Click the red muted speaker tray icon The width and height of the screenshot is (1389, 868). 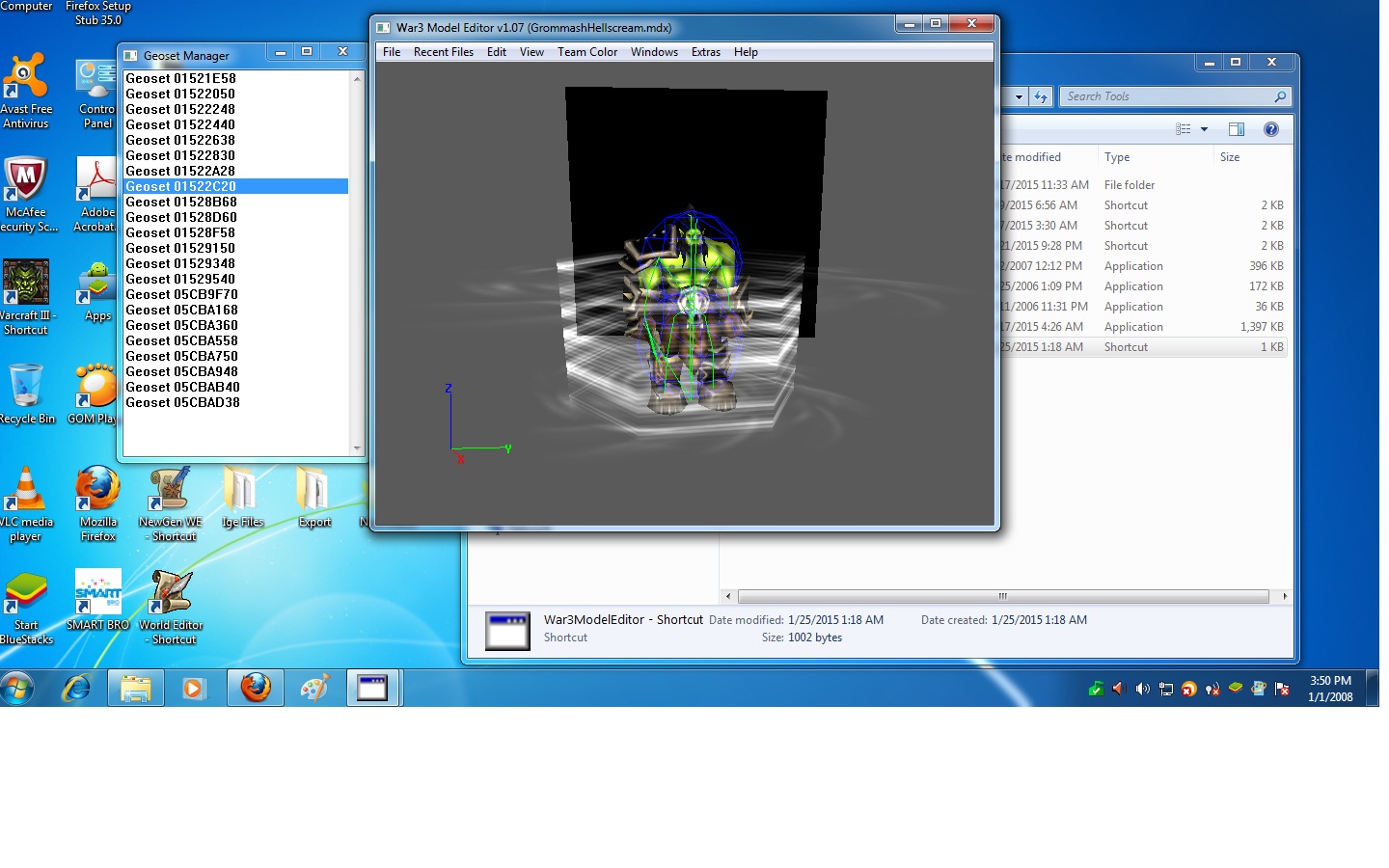1119,689
